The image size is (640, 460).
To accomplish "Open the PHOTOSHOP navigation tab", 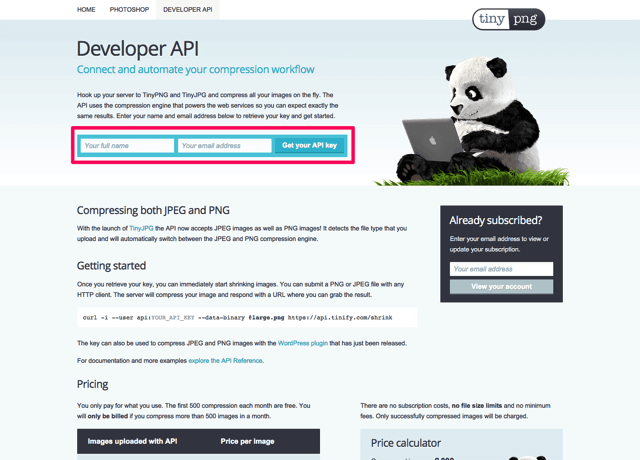I will coord(129,9).
